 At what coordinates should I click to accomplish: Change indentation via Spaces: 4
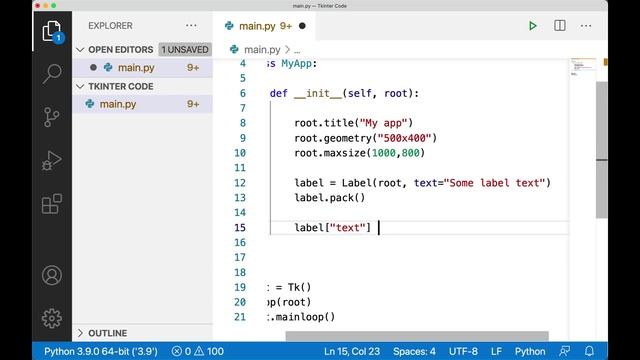point(414,351)
